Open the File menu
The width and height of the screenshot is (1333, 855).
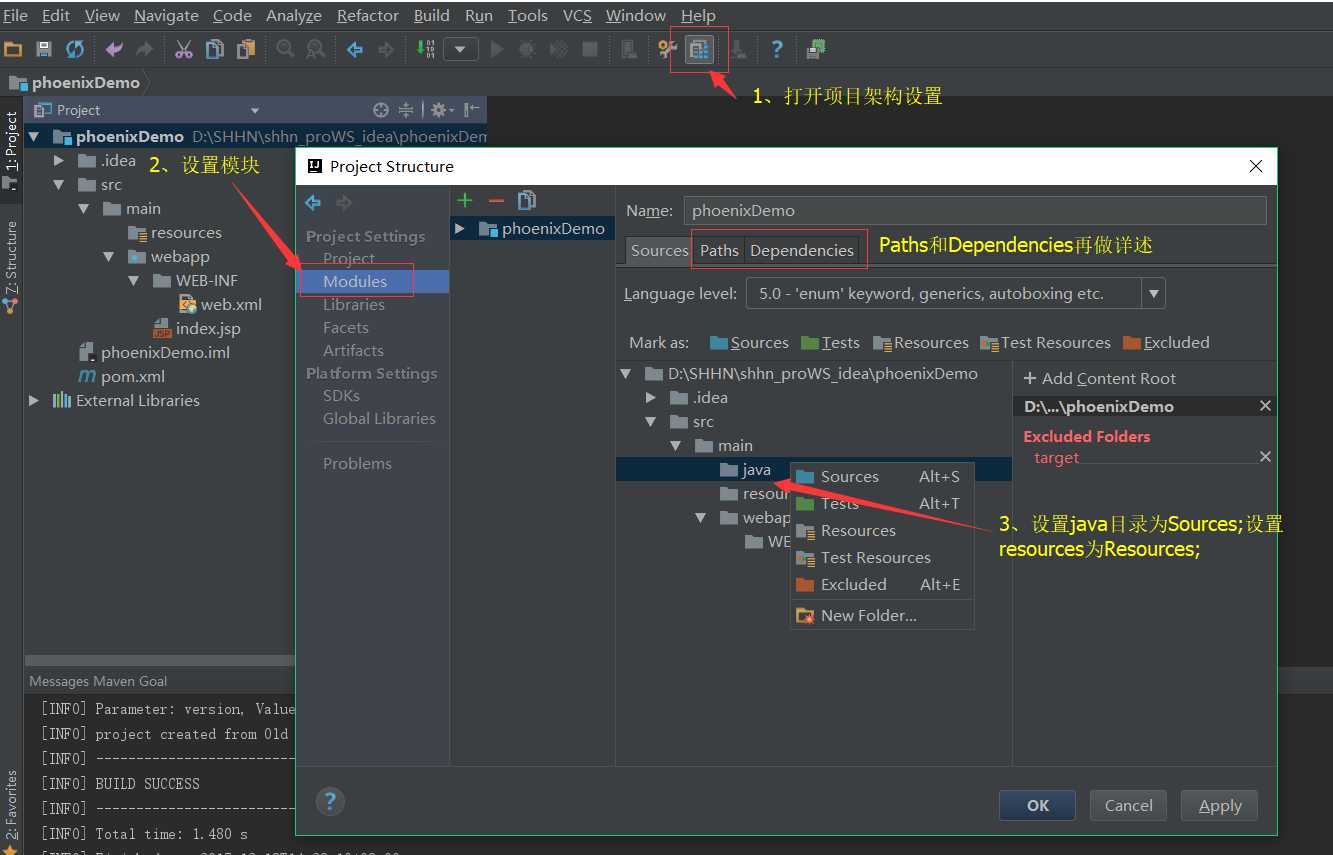click(x=16, y=16)
